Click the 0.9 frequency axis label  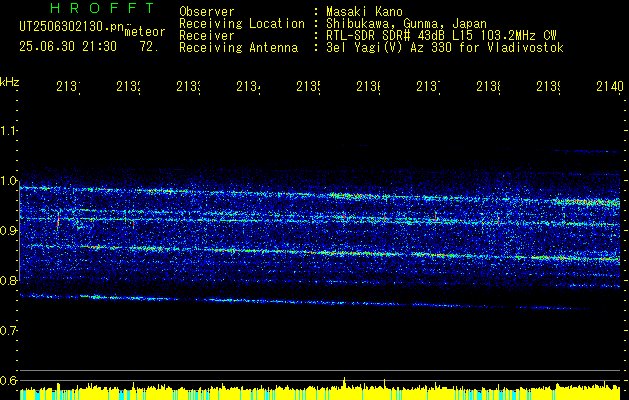point(8,230)
